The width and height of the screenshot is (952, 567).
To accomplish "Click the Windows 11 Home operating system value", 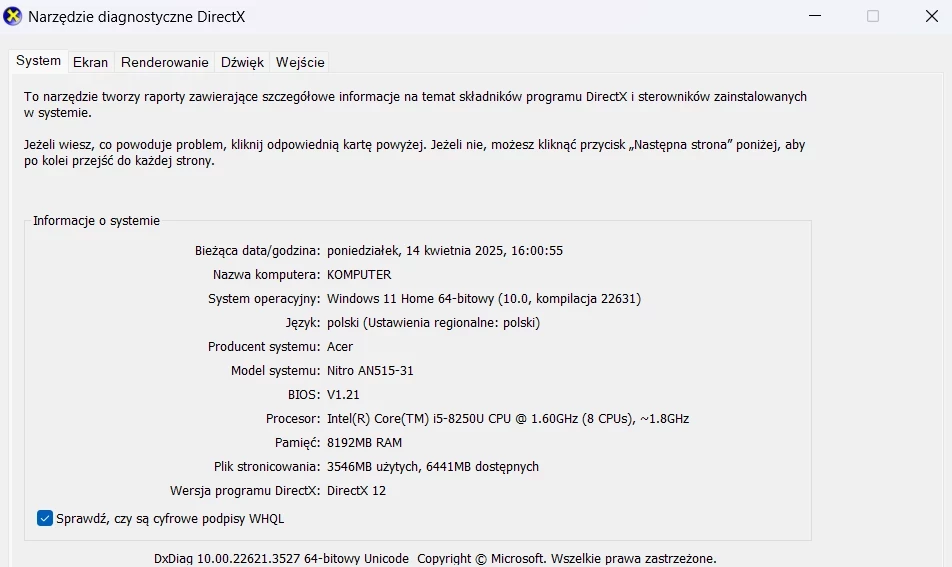I will 484,299.
